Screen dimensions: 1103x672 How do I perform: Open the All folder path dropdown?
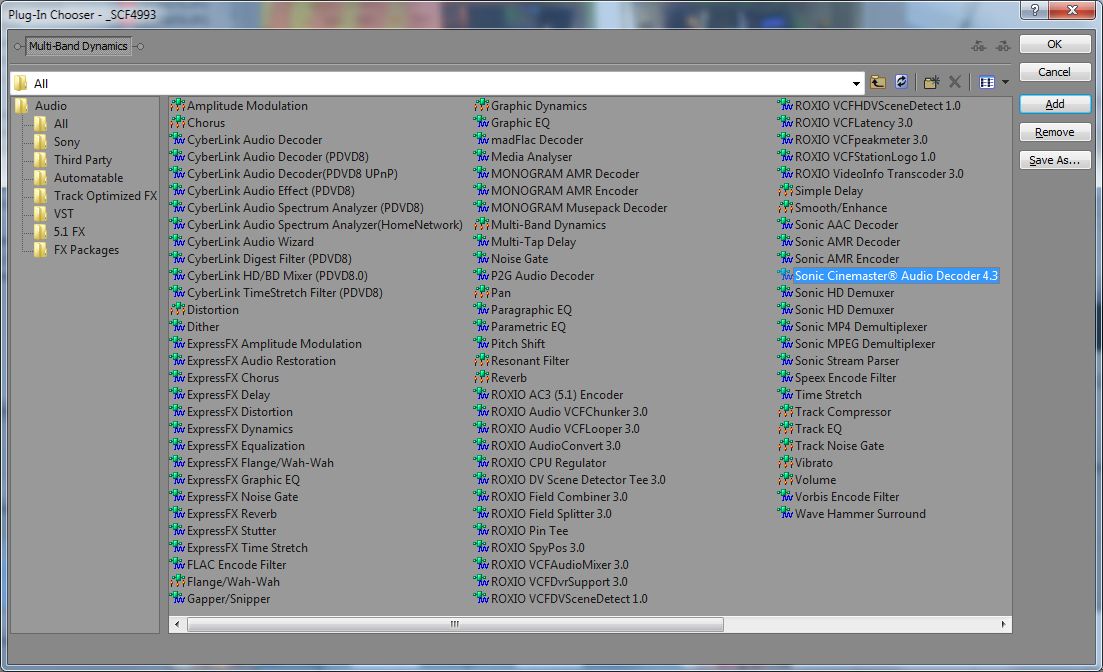pyautogui.click(x=856, y=84)
